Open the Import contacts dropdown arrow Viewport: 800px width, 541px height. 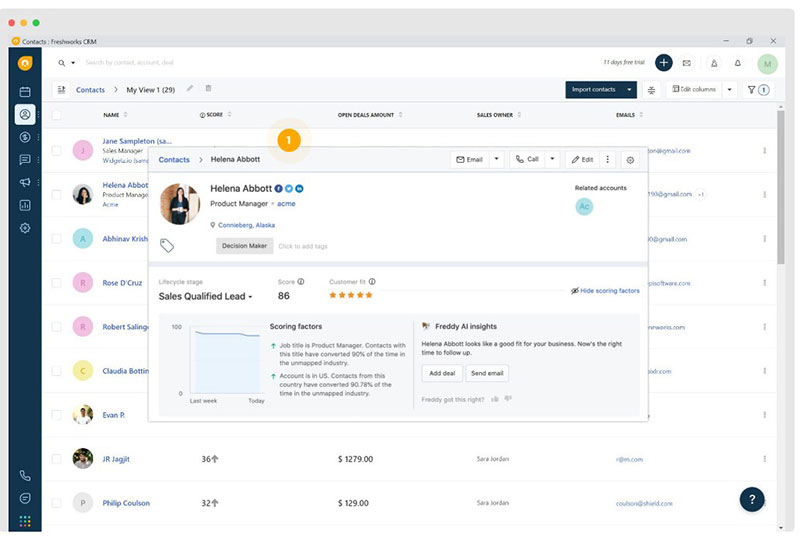pyautogui.click(x=629, y=90)
